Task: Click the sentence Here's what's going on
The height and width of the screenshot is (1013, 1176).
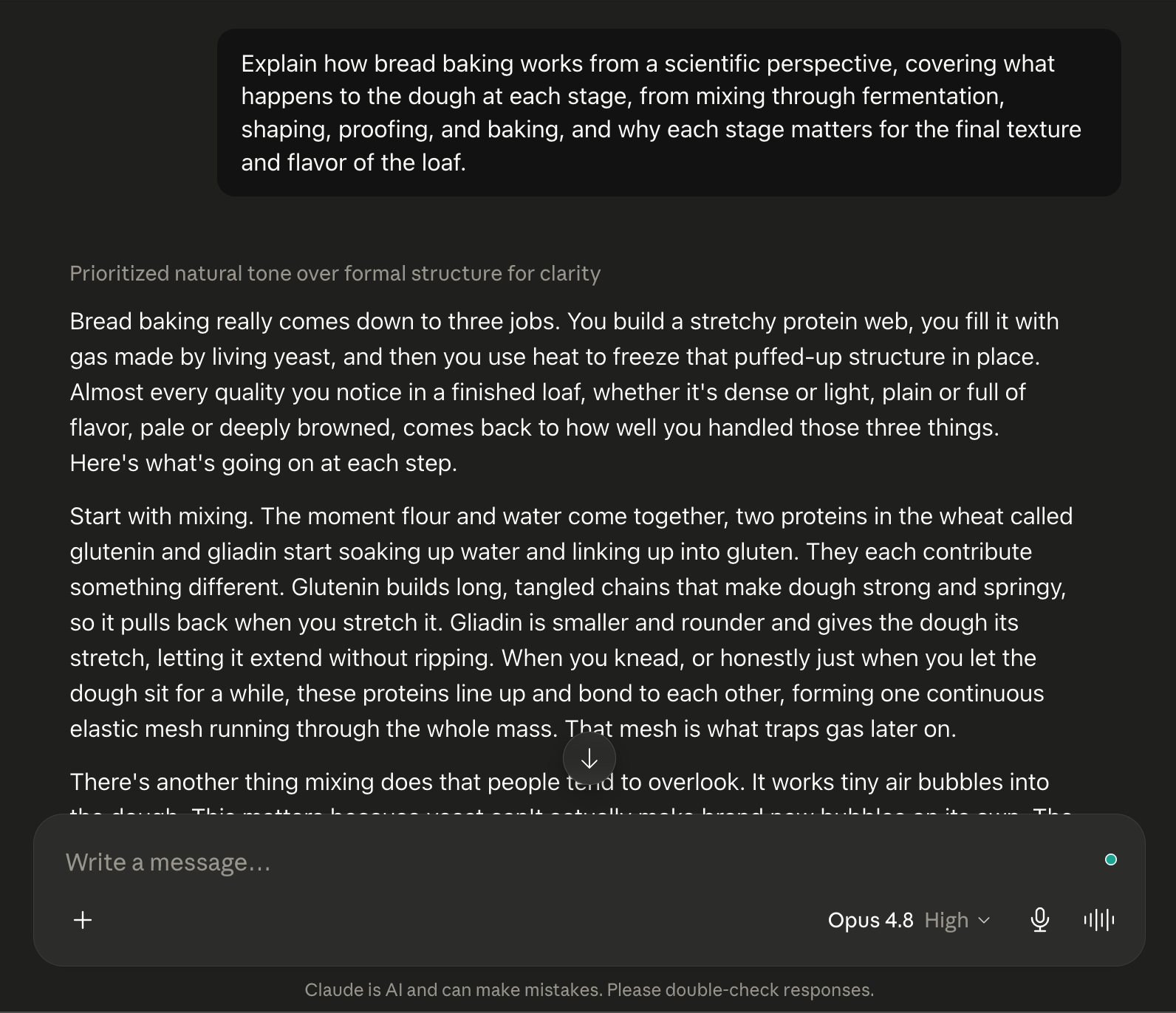Action: (x=263, y=463)
